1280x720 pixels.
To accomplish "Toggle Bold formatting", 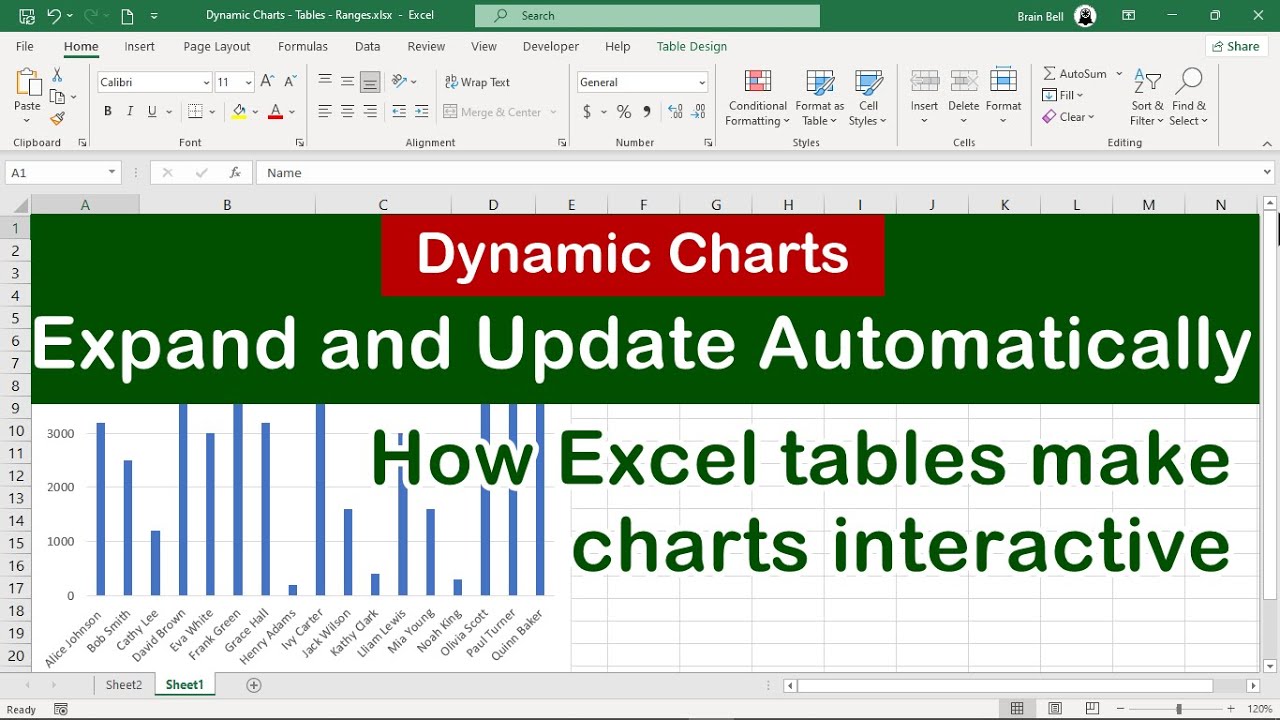I will [x=108, y=112].
